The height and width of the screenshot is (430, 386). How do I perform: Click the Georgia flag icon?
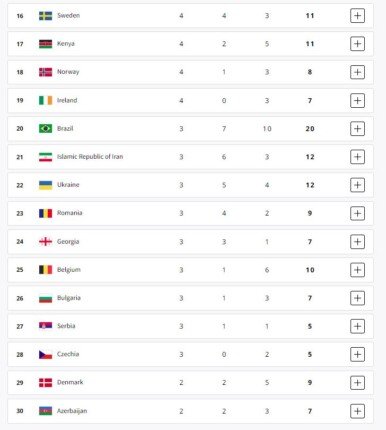click(x=45, y=241)
